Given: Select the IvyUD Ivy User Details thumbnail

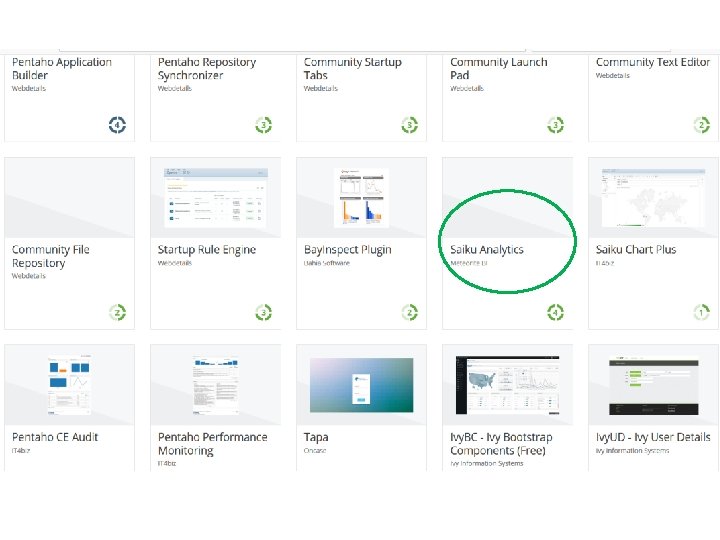Looking at the screenshot, I should click(x=653, y=386).
